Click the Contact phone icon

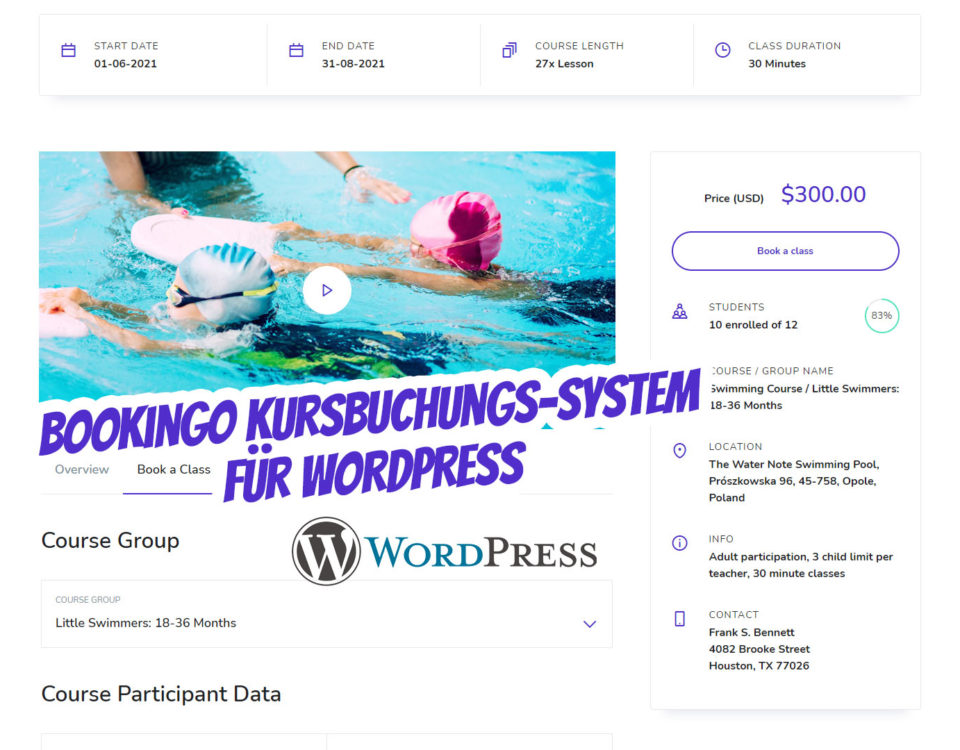(680, 618)
